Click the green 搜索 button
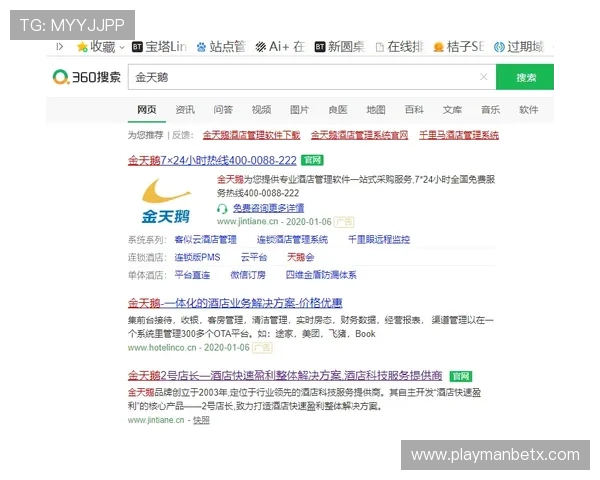The width and height of the screenshot is (600, 480). coord(525,77)
